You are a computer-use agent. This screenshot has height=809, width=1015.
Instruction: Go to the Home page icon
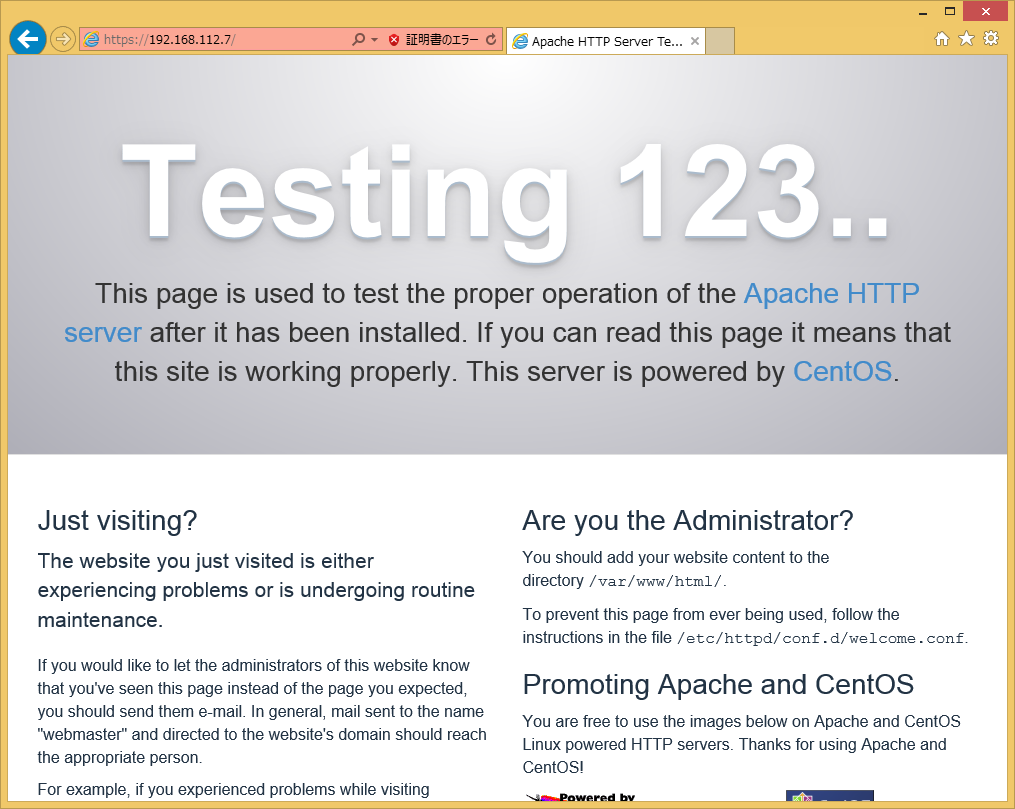942,39
